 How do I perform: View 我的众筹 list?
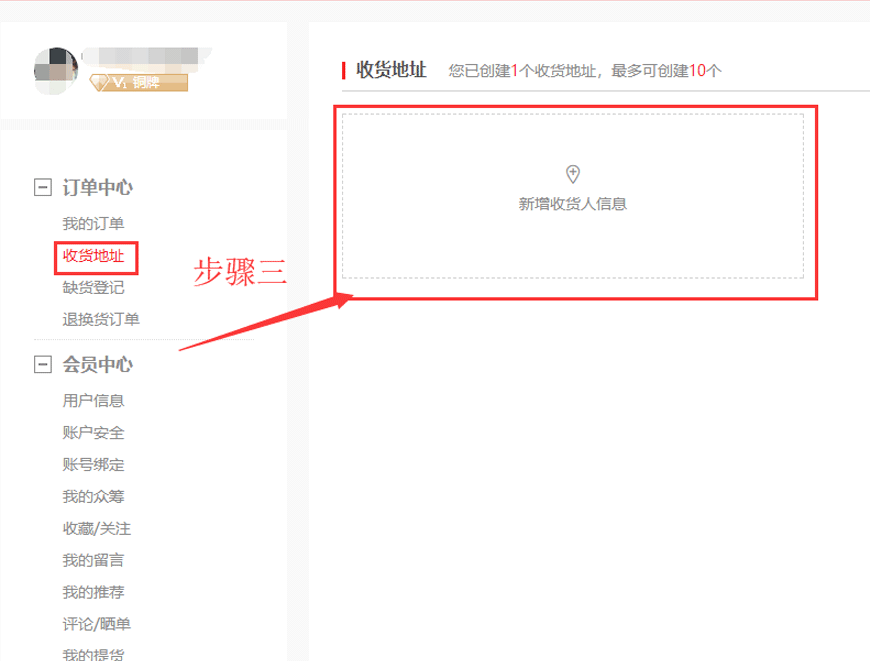[x=93, y=497]
